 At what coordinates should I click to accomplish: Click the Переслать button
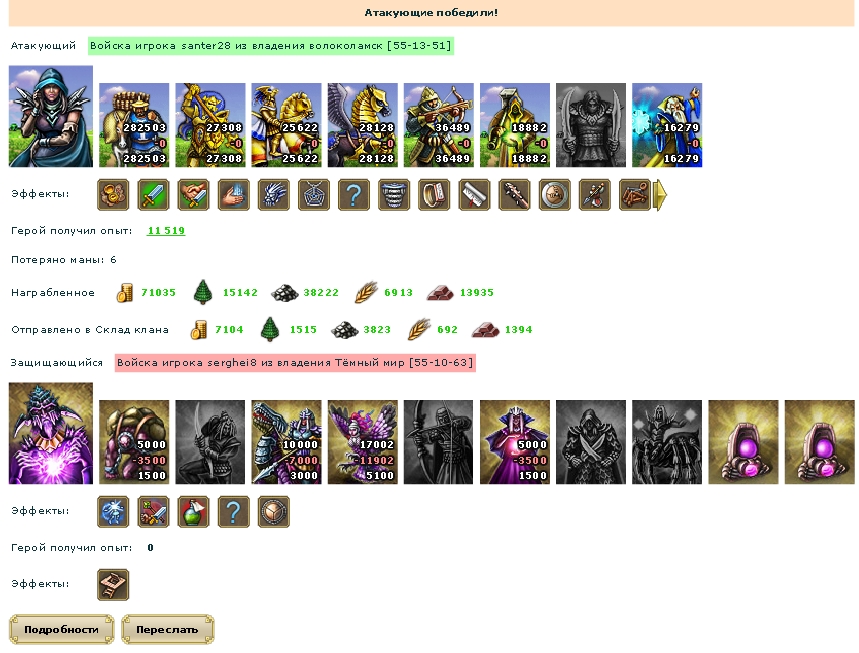[x=167, y=629]
